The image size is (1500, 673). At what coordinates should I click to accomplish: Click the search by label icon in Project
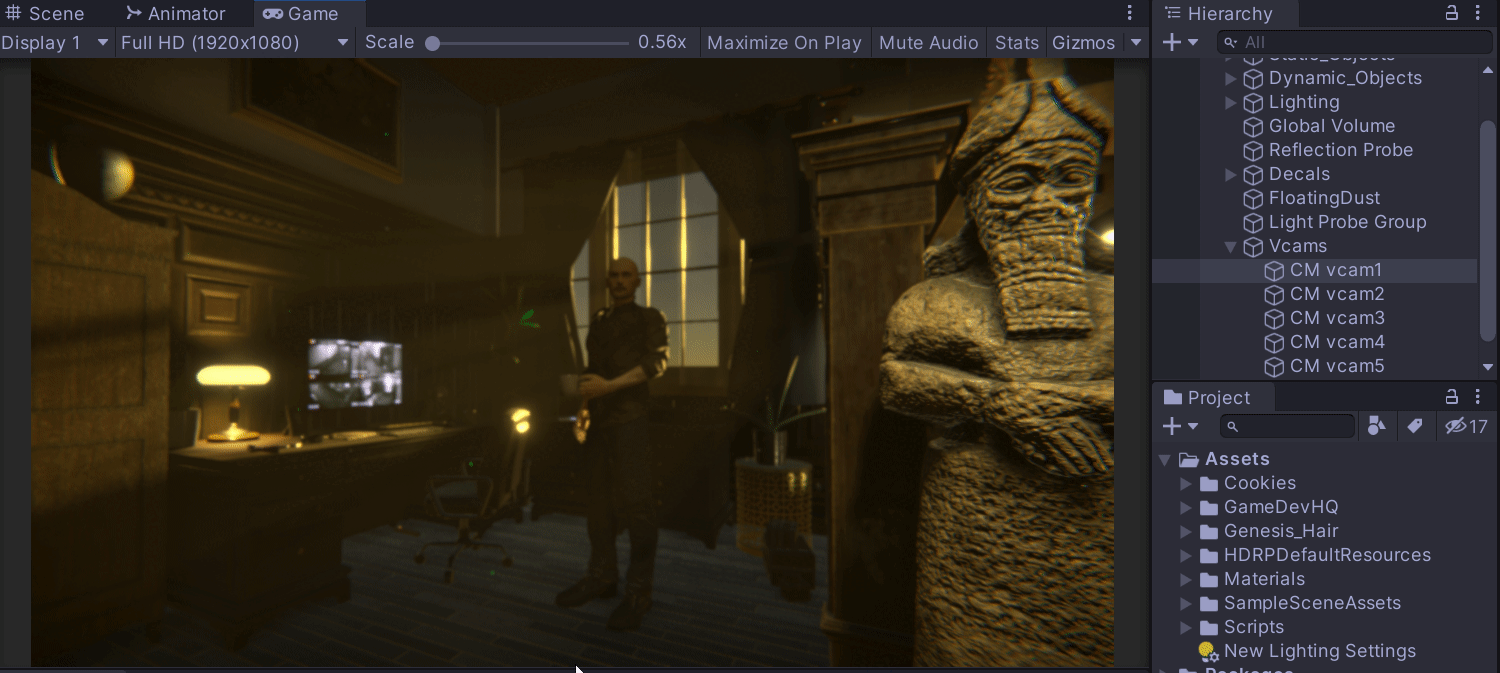[x=1416, y=425]
